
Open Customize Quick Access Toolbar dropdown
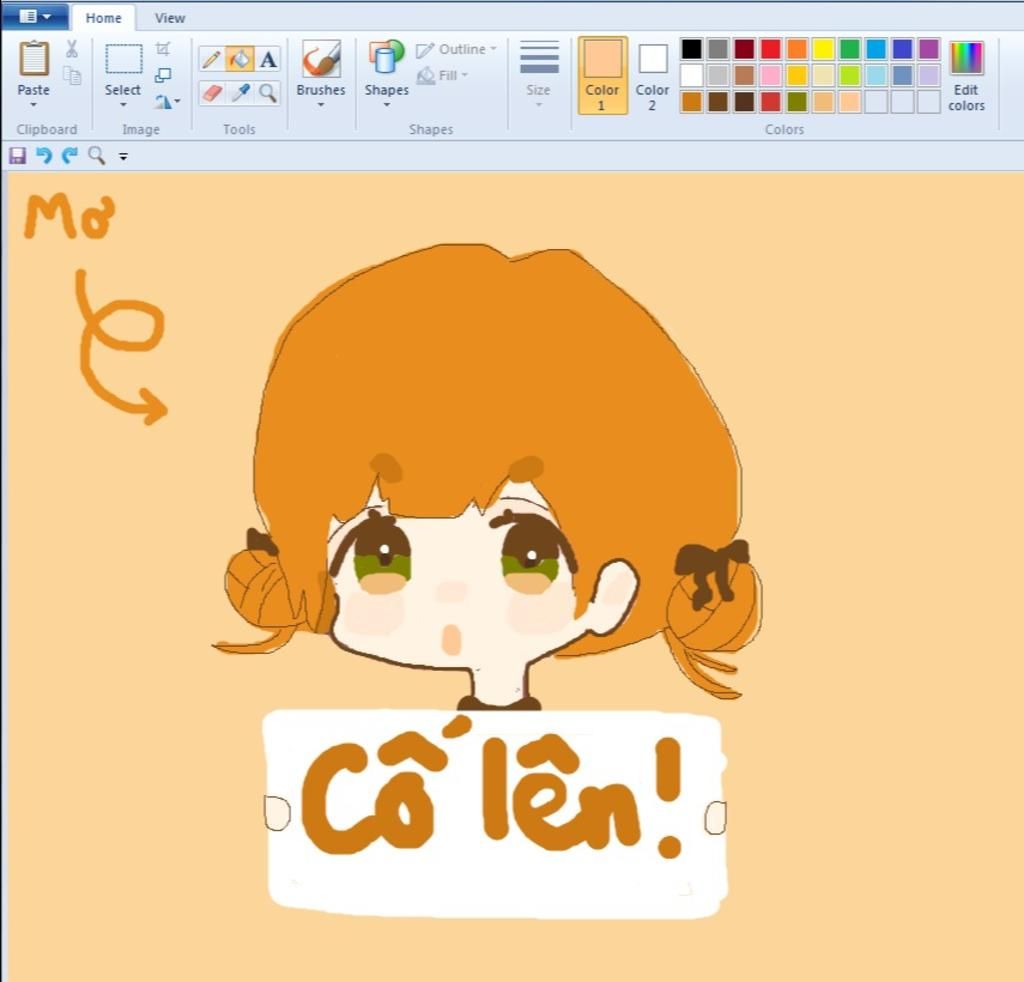pyautogui.click(x=123, y=156)
